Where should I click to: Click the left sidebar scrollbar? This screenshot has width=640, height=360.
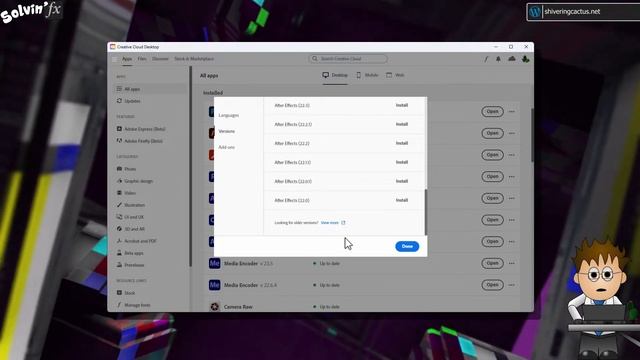[x=190, y=167]
